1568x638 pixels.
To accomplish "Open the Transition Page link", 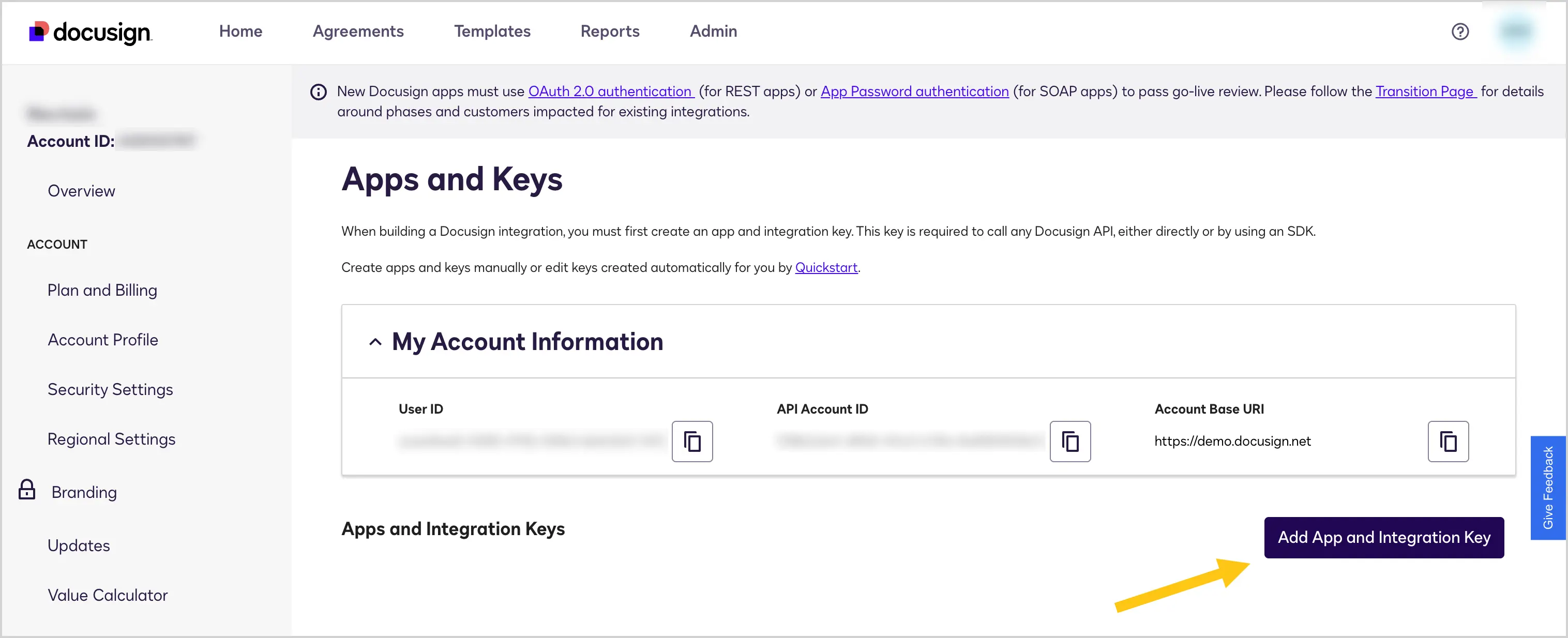I will pyautogui.click(x=1426, y=92).
